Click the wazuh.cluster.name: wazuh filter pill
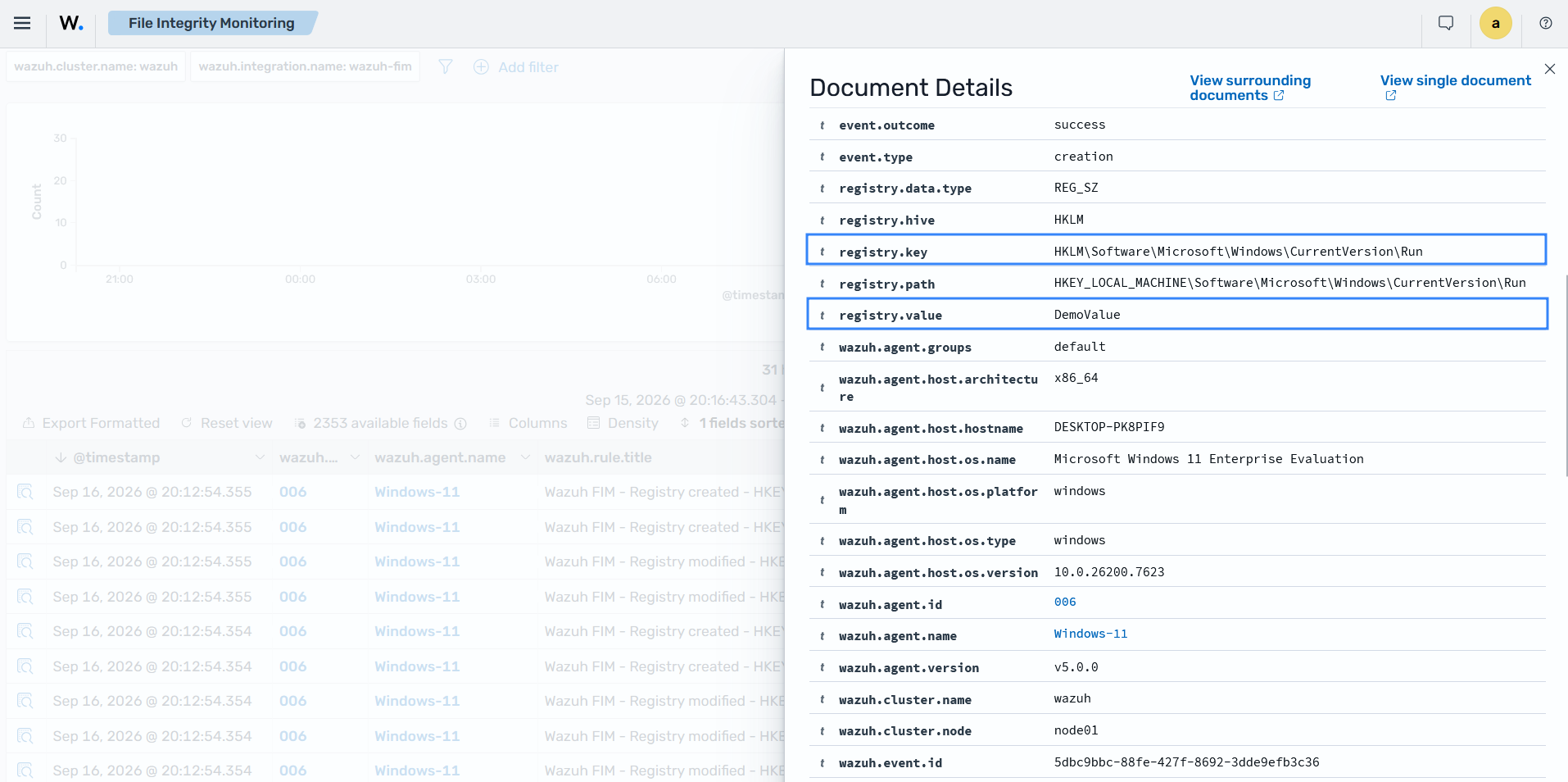The height and width of the screenshot is (782, 1568). (96, 66)
